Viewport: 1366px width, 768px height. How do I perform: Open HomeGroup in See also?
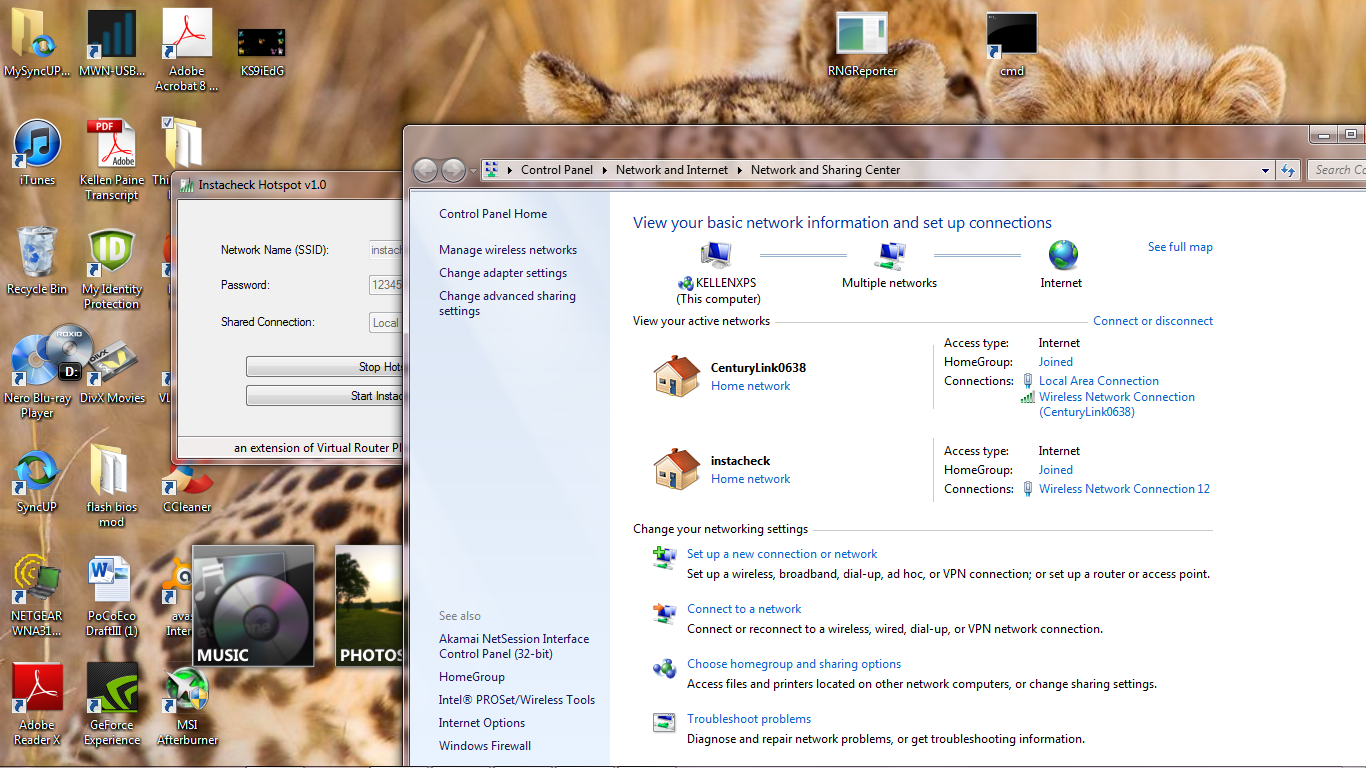(472, 677)
